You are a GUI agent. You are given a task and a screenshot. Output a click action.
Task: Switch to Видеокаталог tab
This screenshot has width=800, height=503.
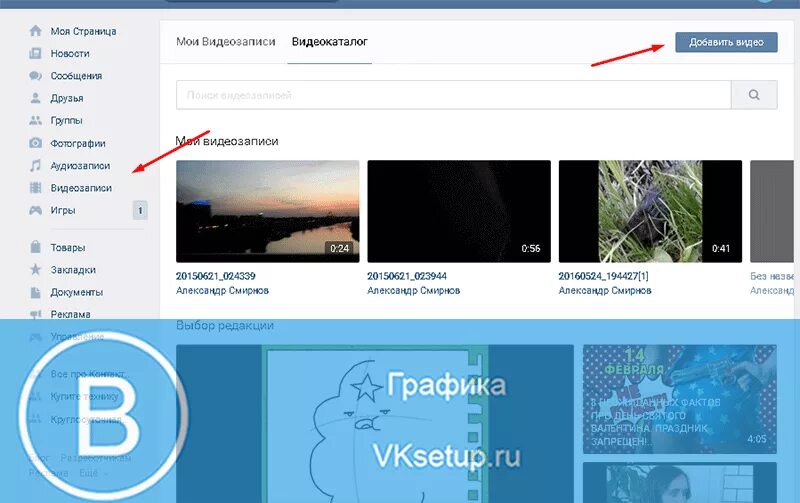330,42
